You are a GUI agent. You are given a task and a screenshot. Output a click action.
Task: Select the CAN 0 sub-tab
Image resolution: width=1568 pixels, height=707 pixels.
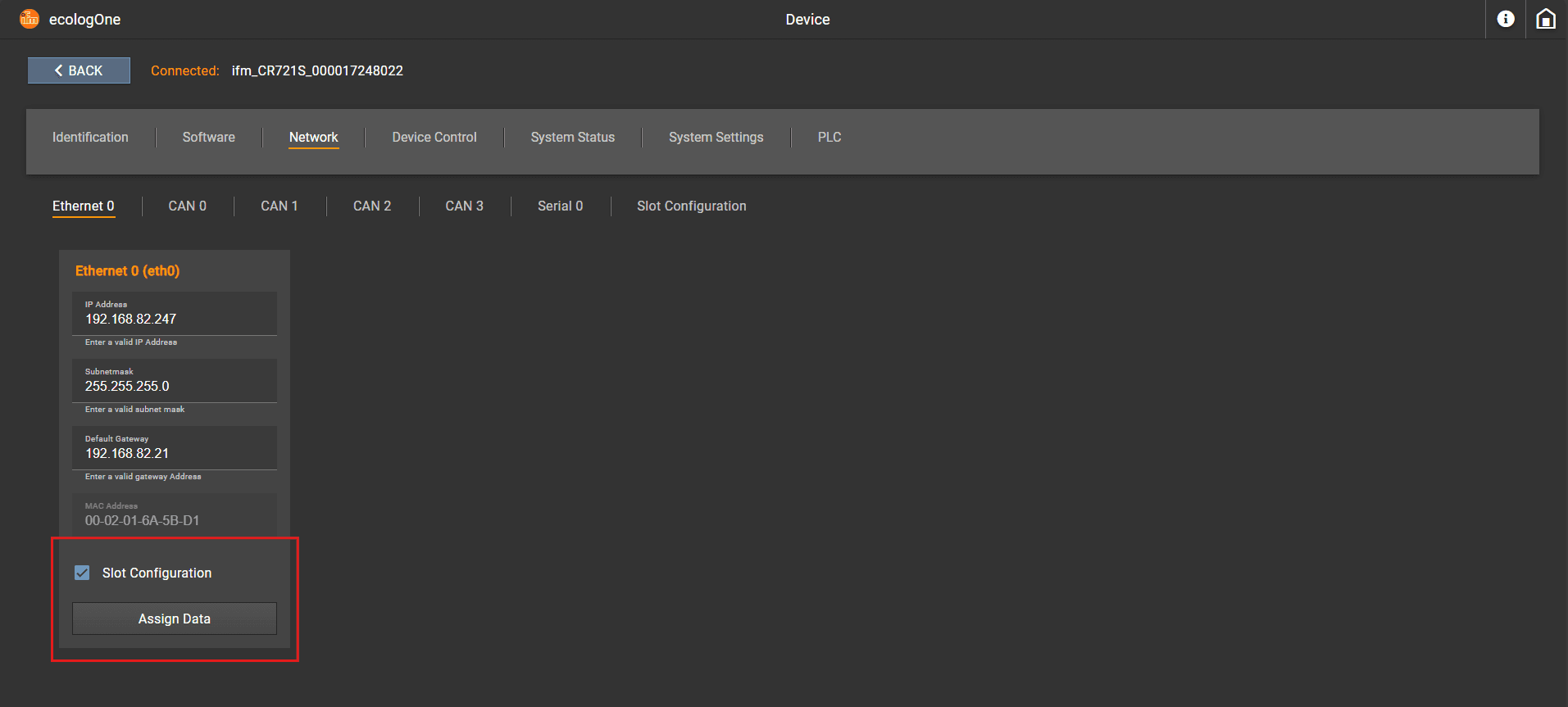pos(187,206)
